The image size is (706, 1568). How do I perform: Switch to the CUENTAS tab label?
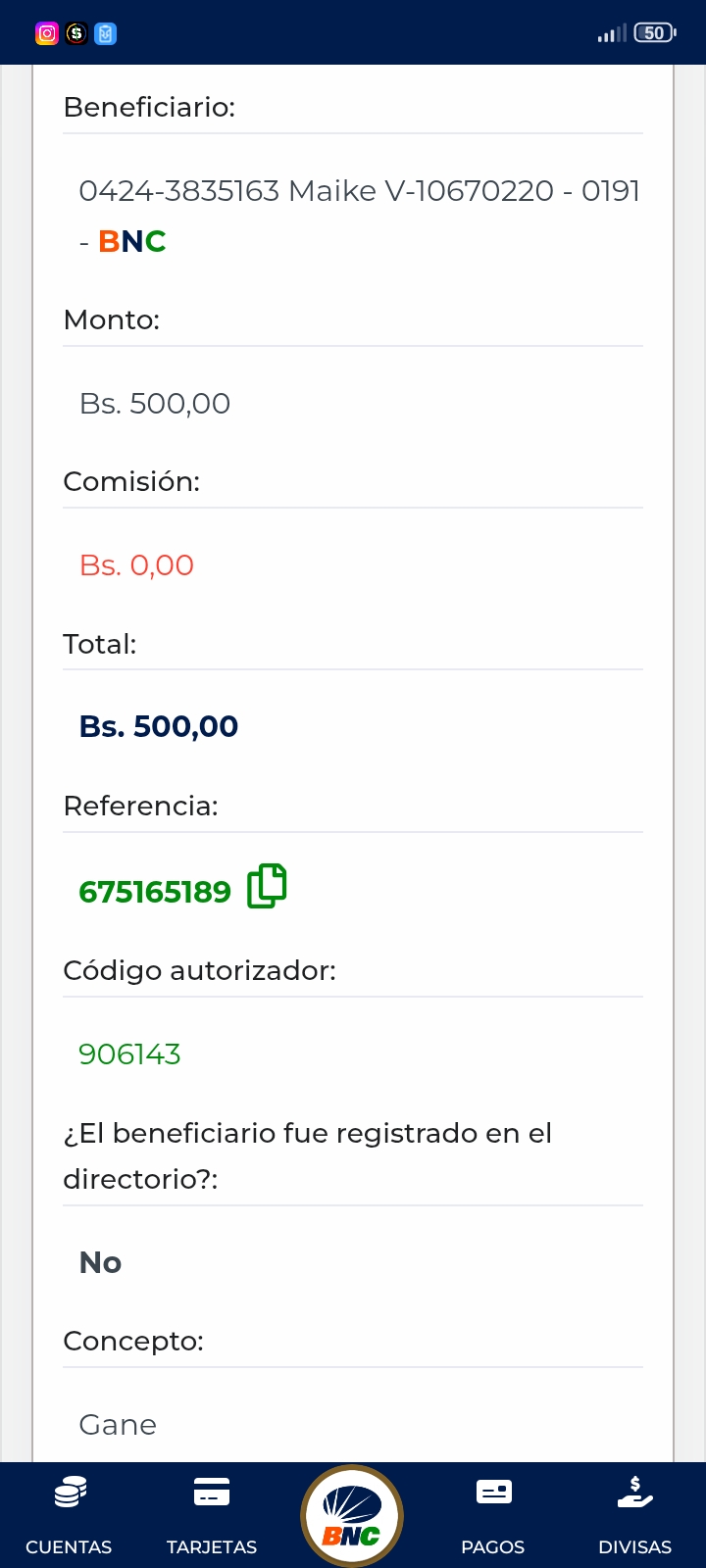69,1546
